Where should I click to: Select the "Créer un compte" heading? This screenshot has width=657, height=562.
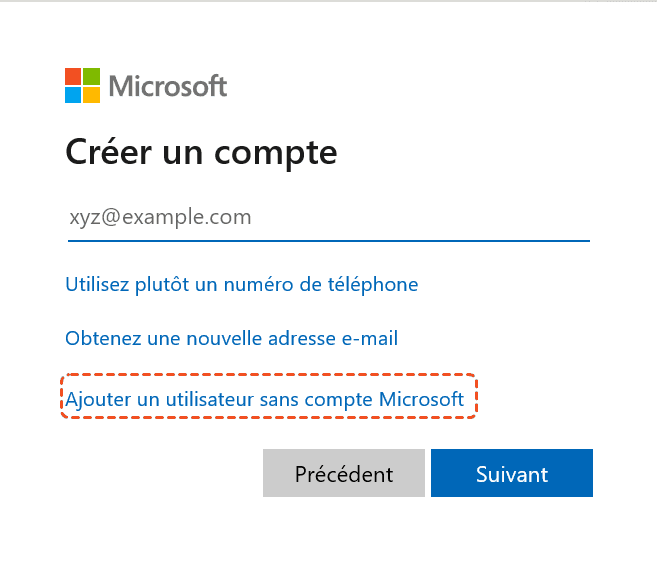point(201,153)
